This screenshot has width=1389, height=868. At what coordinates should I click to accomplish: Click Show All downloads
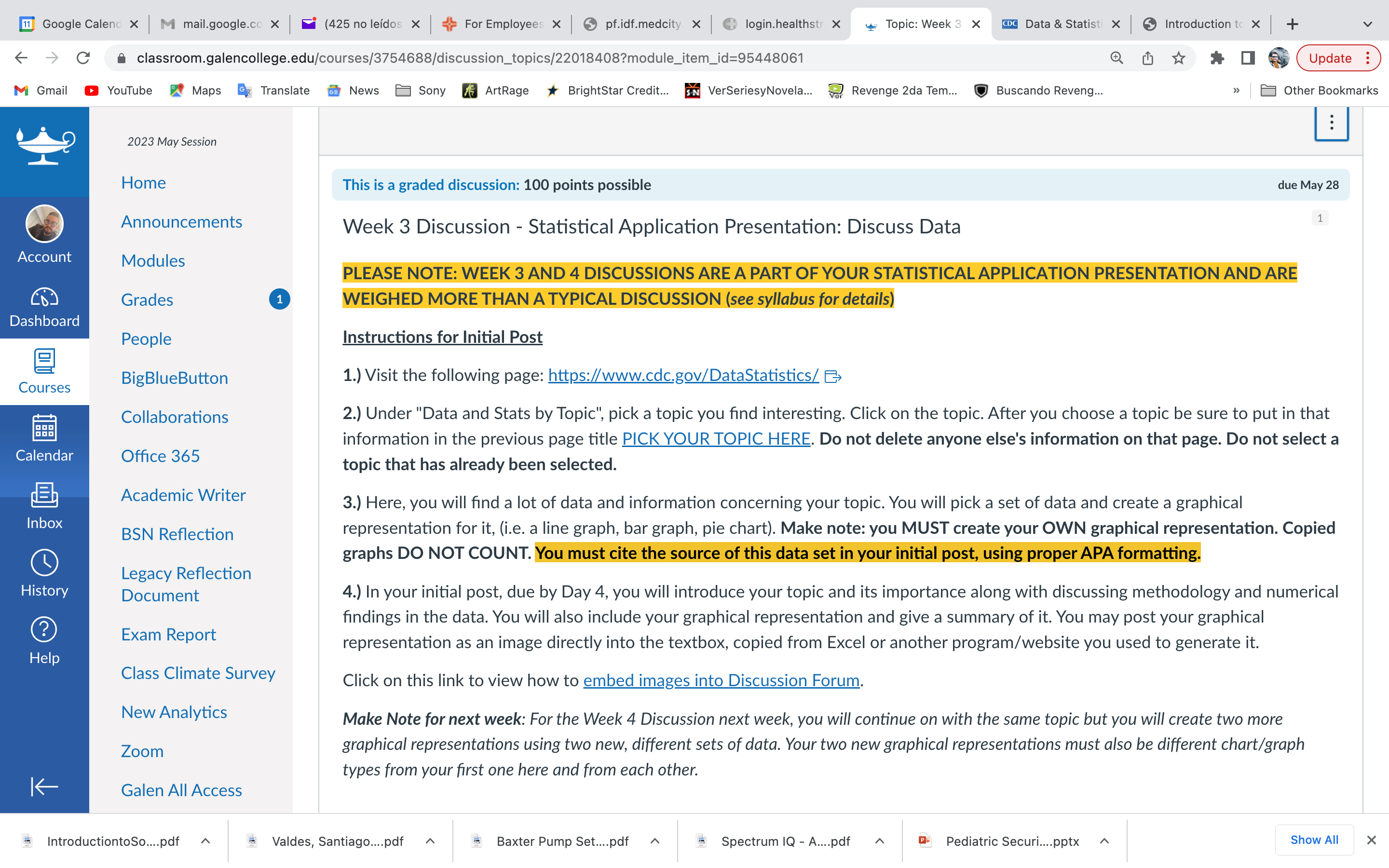coord(1314,840)
